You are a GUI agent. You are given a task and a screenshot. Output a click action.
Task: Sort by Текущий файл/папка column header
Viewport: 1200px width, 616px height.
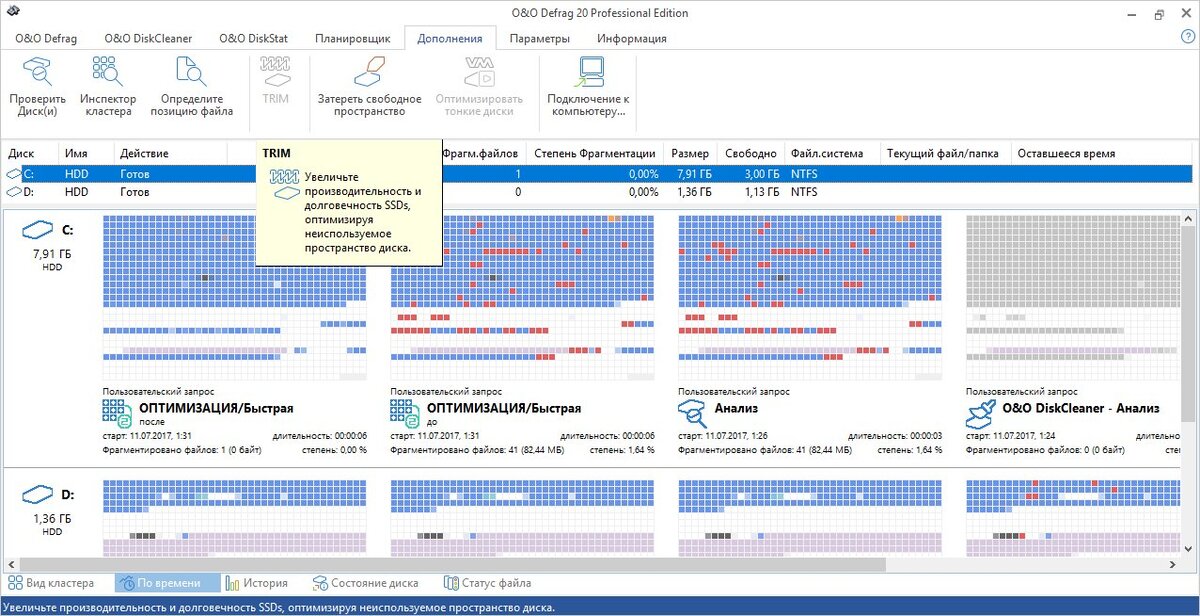[944, 153]
